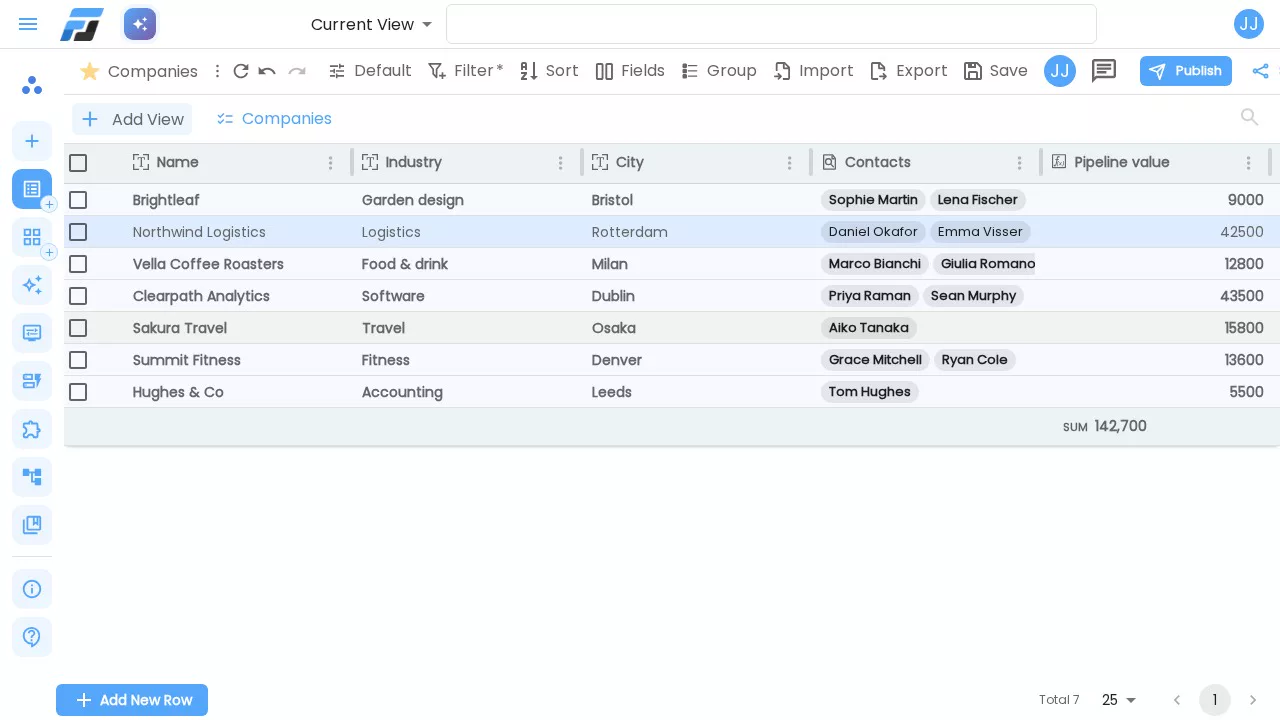Open the Pipeline value column options menu

[x=1248, y=163]
